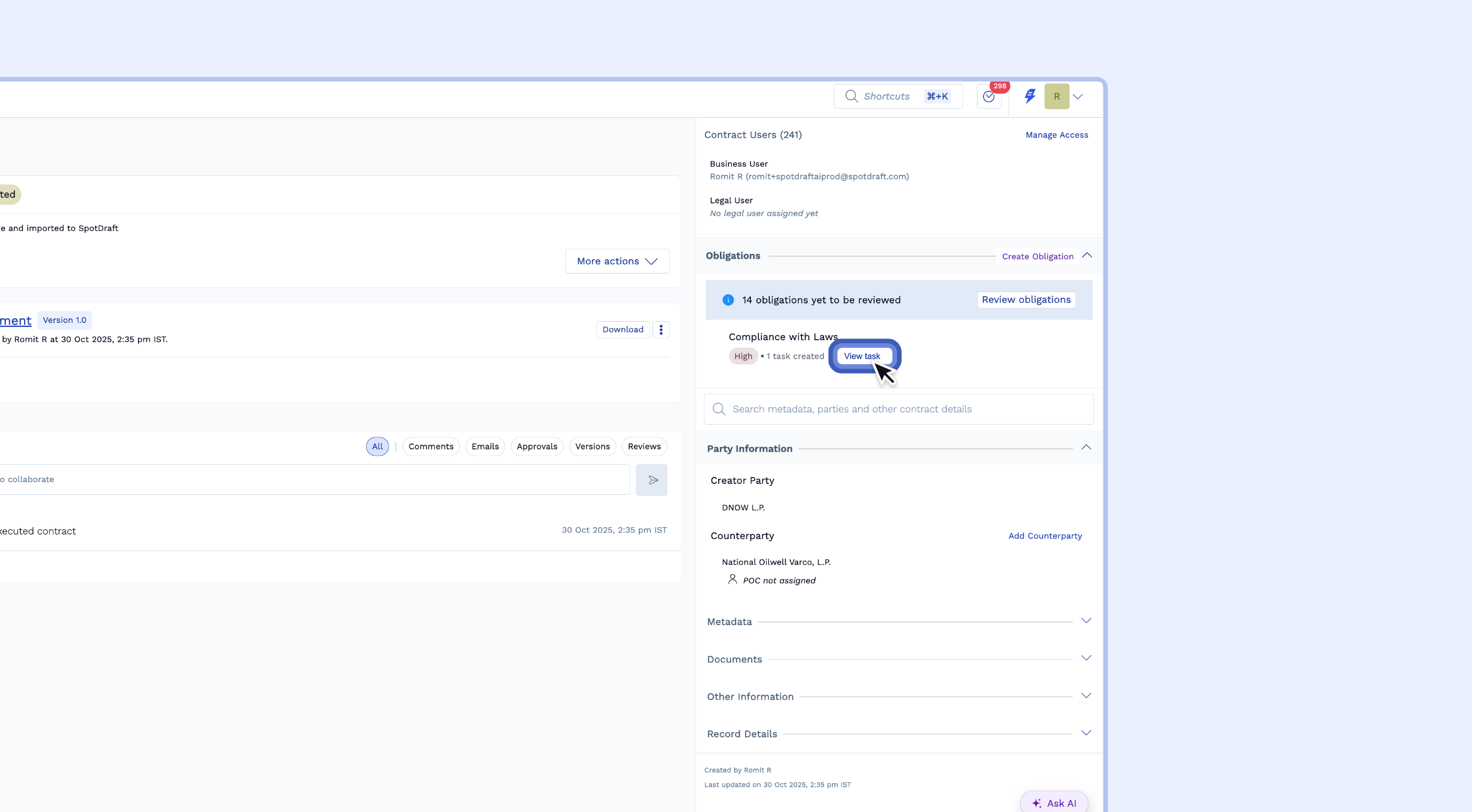The image size is (1472, 812).
Task: Click the search icon in the Shortcuts bar
Action: point(851,97)
